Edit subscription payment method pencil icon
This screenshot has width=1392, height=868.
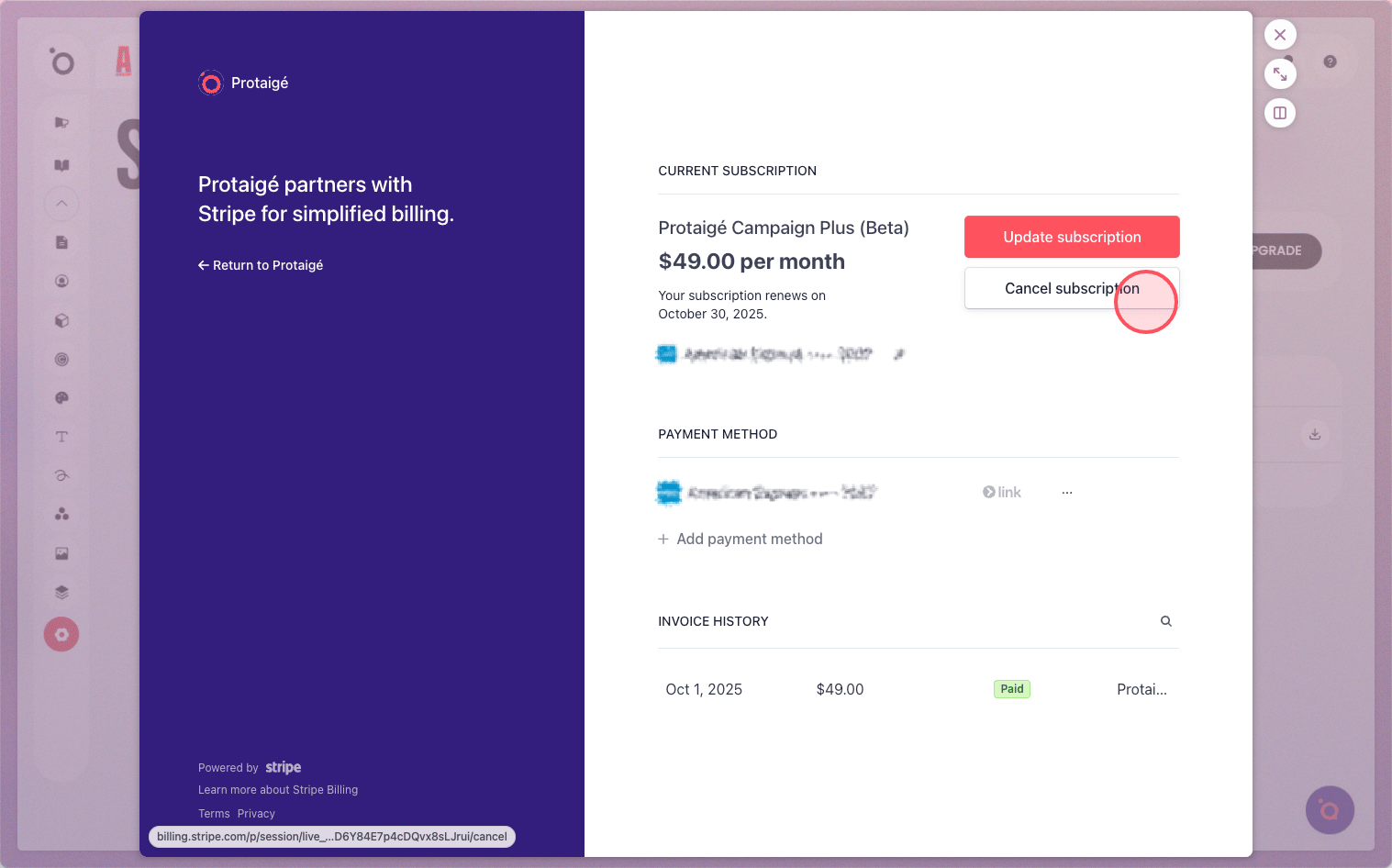point(899,354)
